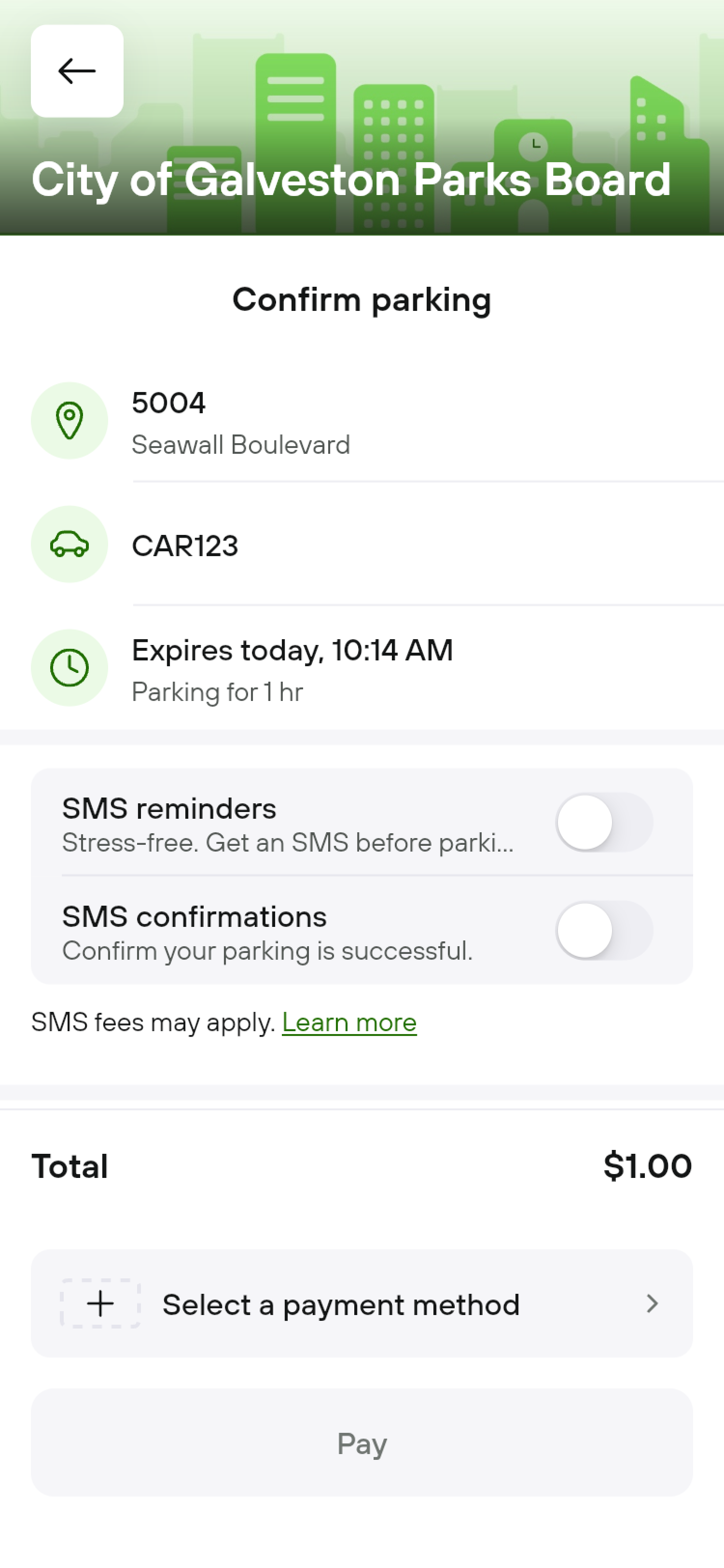
Task: Click the plus icon for payment method
Action: (x=100, y=1304)
